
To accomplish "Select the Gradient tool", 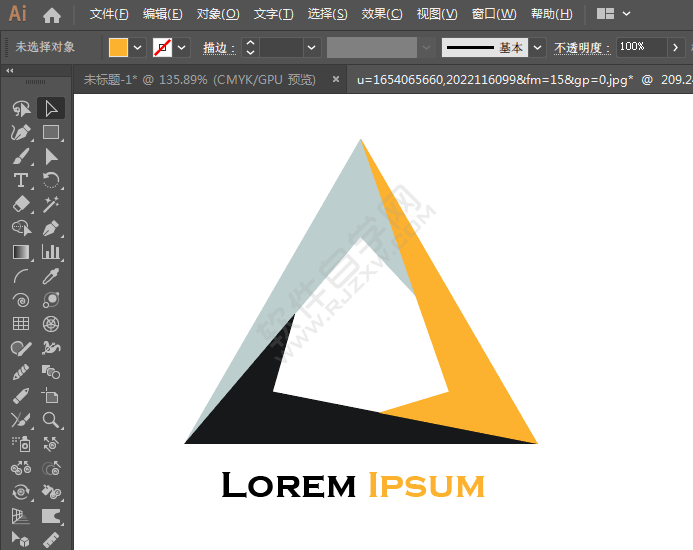I will tap(20, 252).
